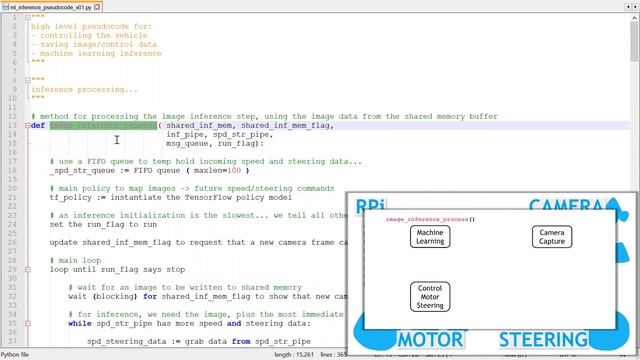Click 'inf_pipe, spd_str_pipe,' parameter line
Image resolution: width=640 pixels, height=360 pixels.
(x=220, y=134)
